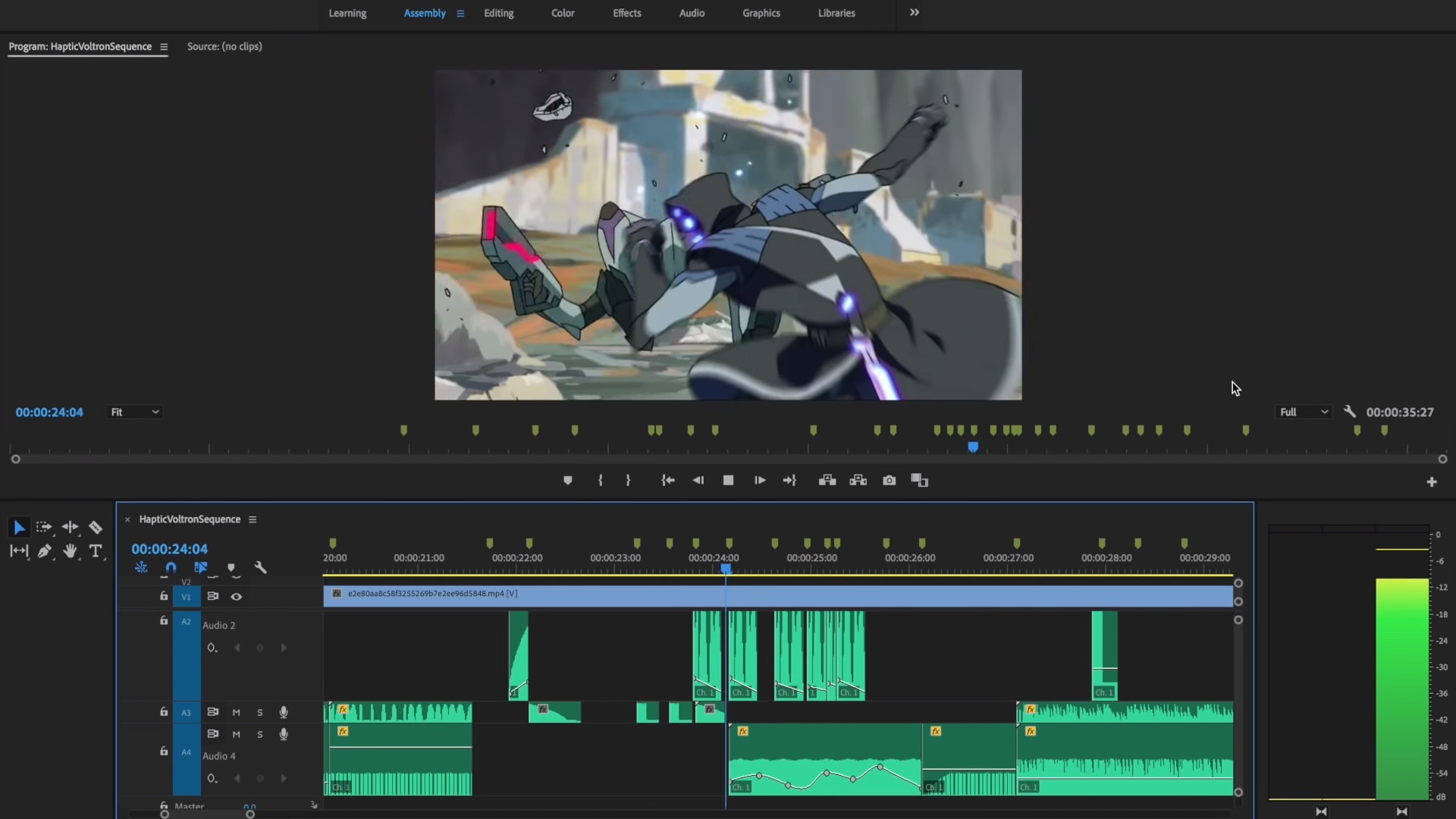Select the Type tool
The height and width of the screenshot is (819, 1456).
pos(95,551)
